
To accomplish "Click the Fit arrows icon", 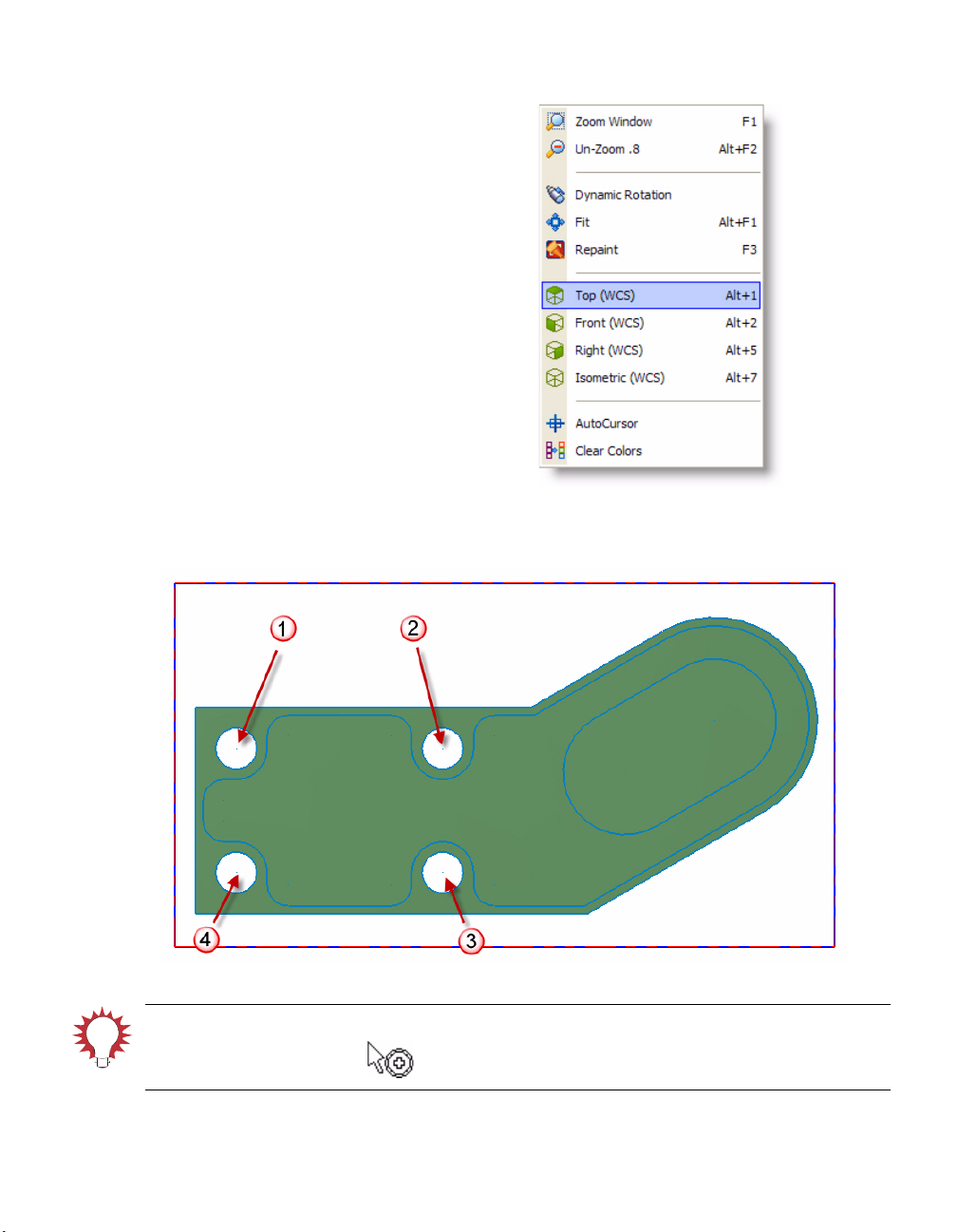I will click(555, 222).
